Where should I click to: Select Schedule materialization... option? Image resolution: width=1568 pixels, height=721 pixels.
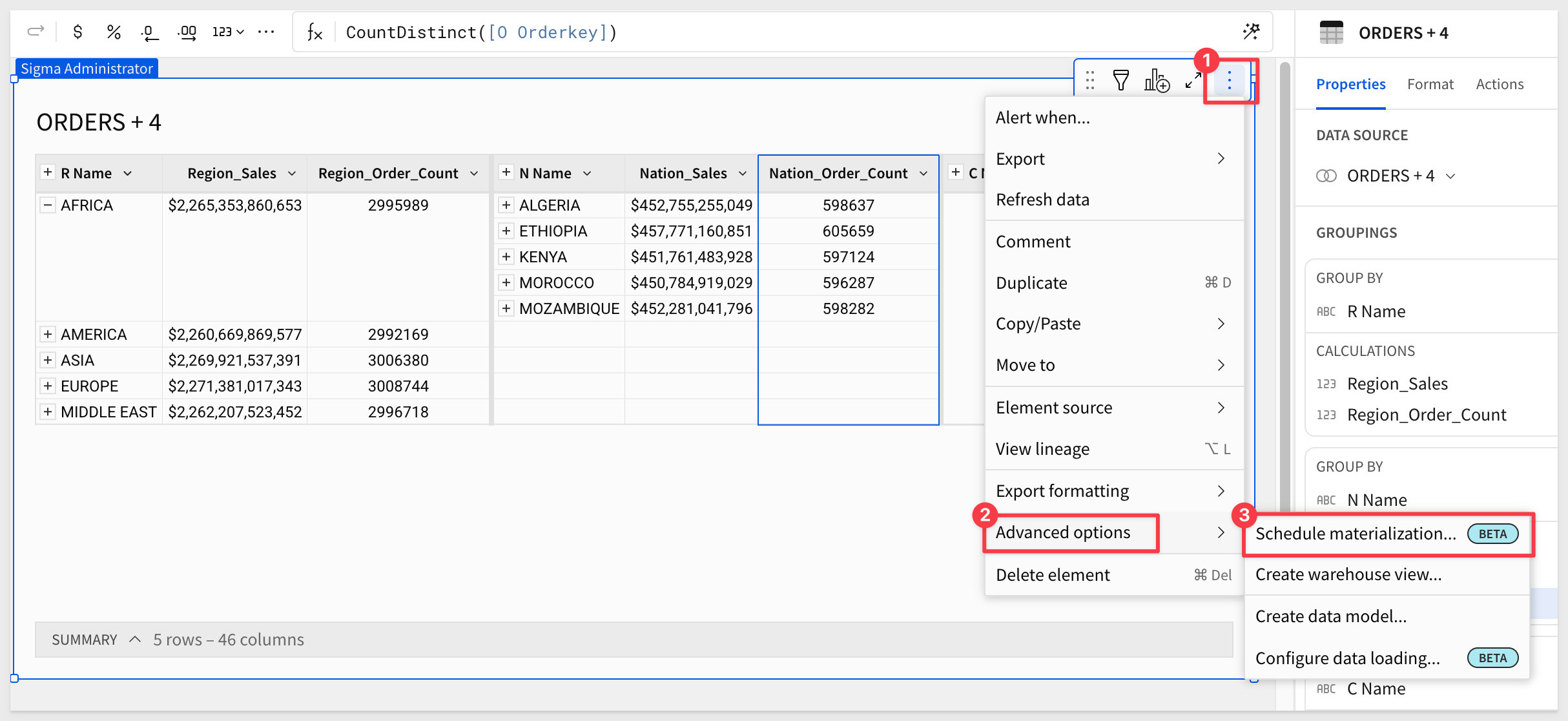click(x=1387, y=534)
